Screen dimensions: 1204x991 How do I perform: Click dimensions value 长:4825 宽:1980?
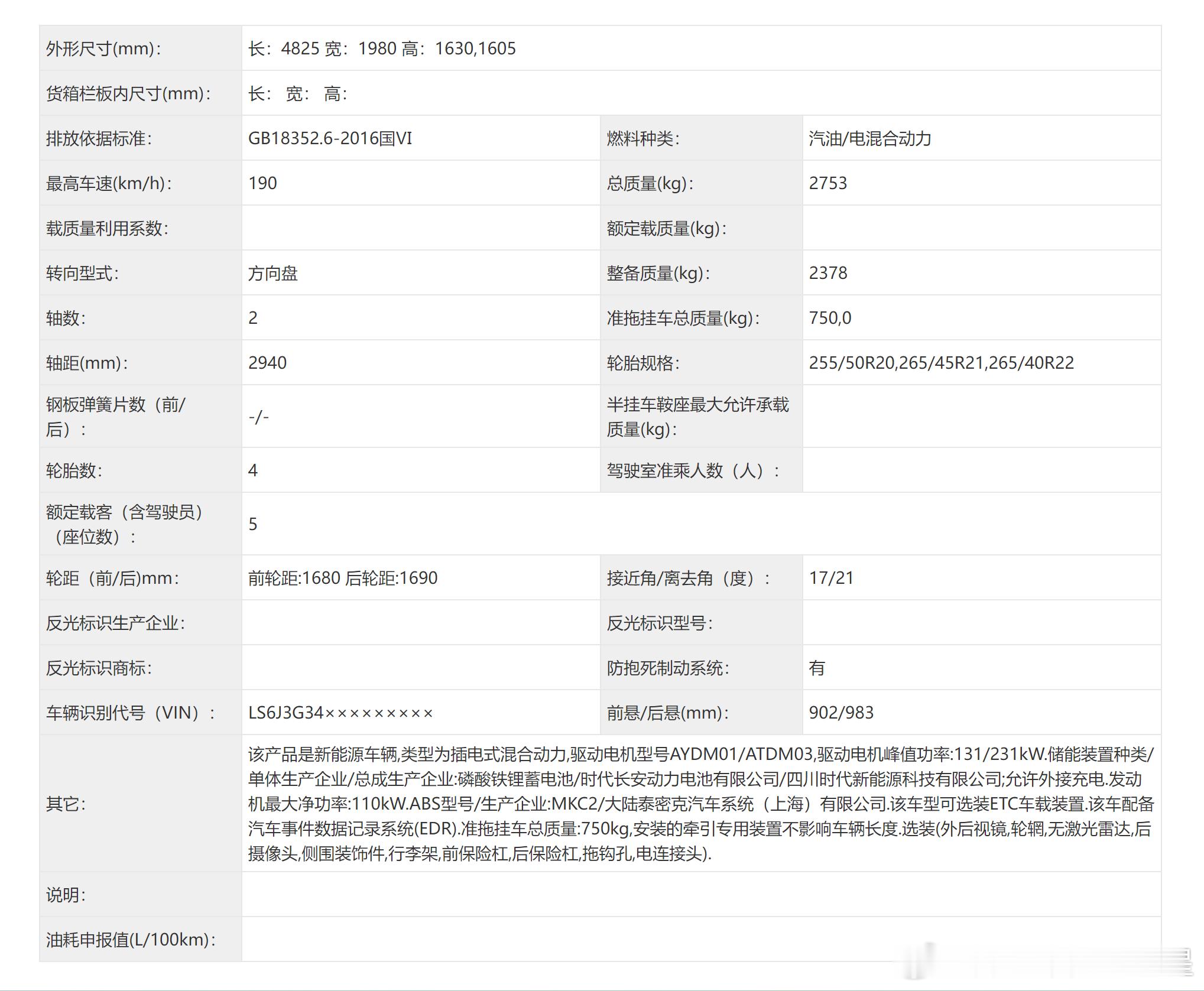click(x=382, y=48)
